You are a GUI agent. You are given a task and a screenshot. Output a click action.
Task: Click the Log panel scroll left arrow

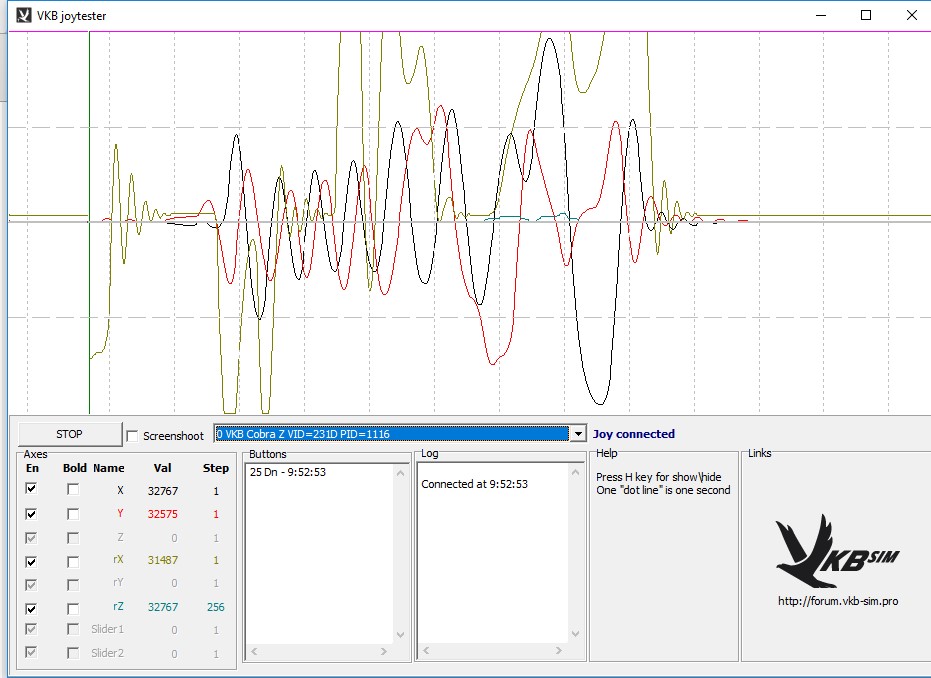pos(426,651)
